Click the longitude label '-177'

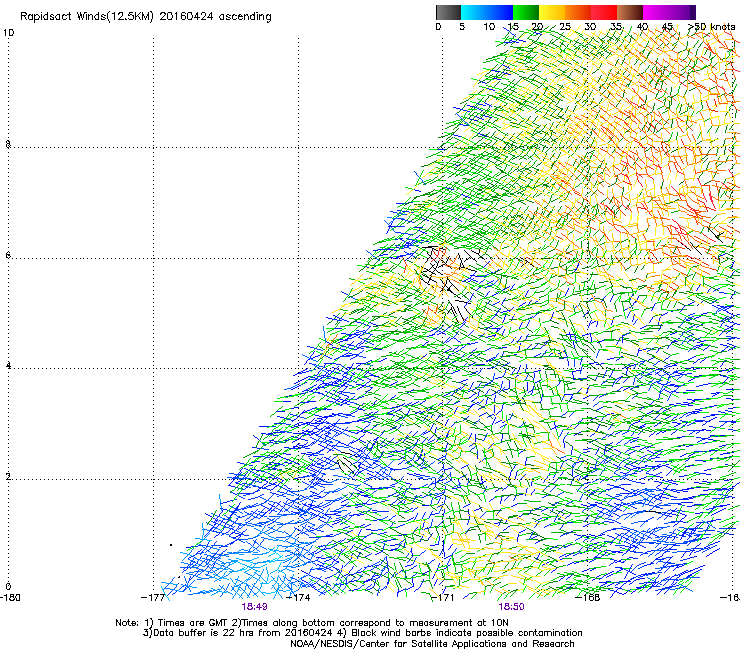coord(153,598)
